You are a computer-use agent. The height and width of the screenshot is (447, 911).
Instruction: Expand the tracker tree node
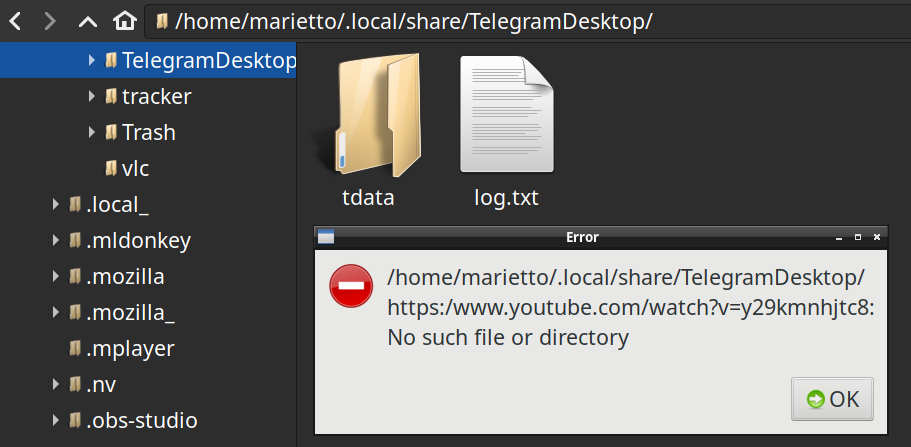click(92, 96)
